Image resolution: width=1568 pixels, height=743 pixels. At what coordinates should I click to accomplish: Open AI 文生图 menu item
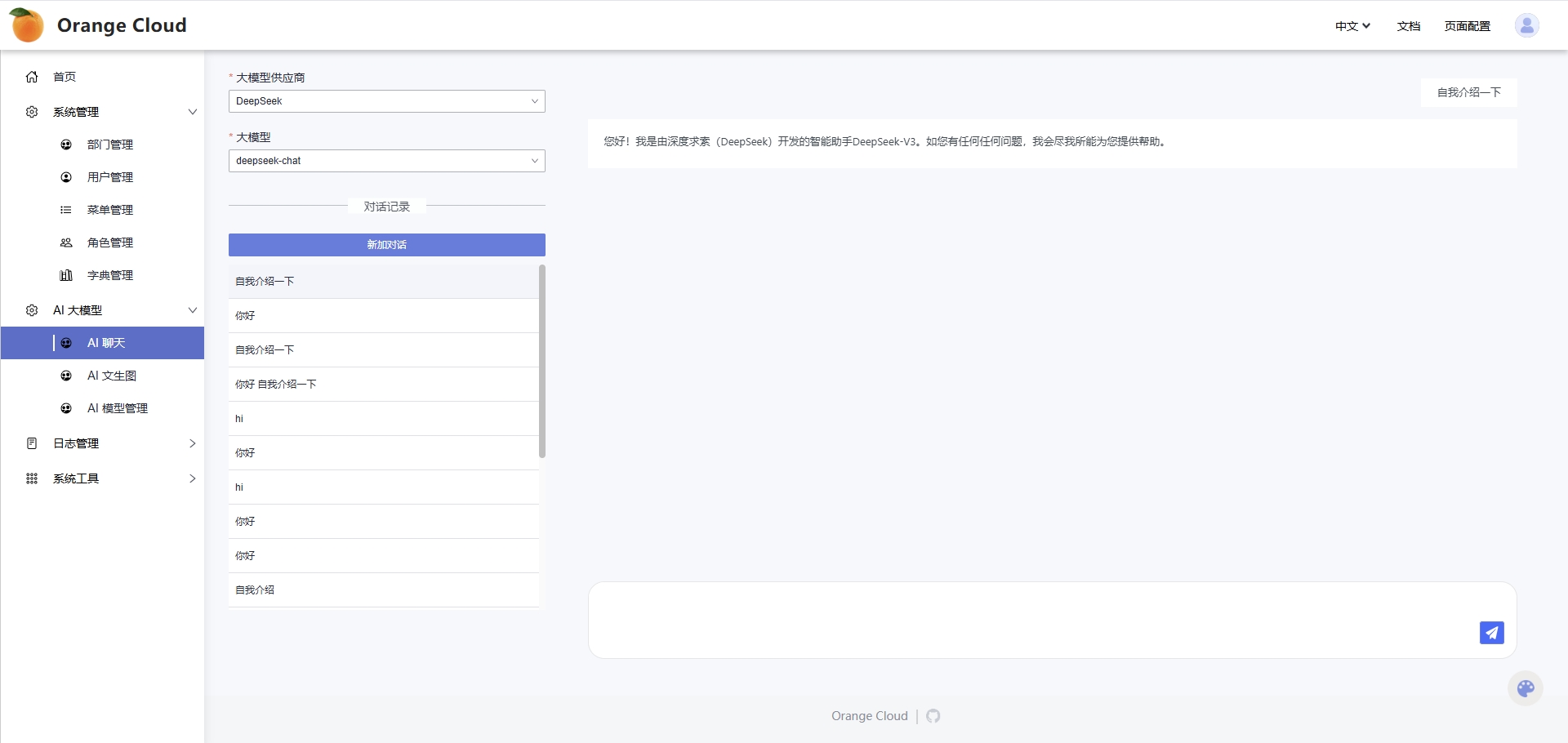point(102,376)
